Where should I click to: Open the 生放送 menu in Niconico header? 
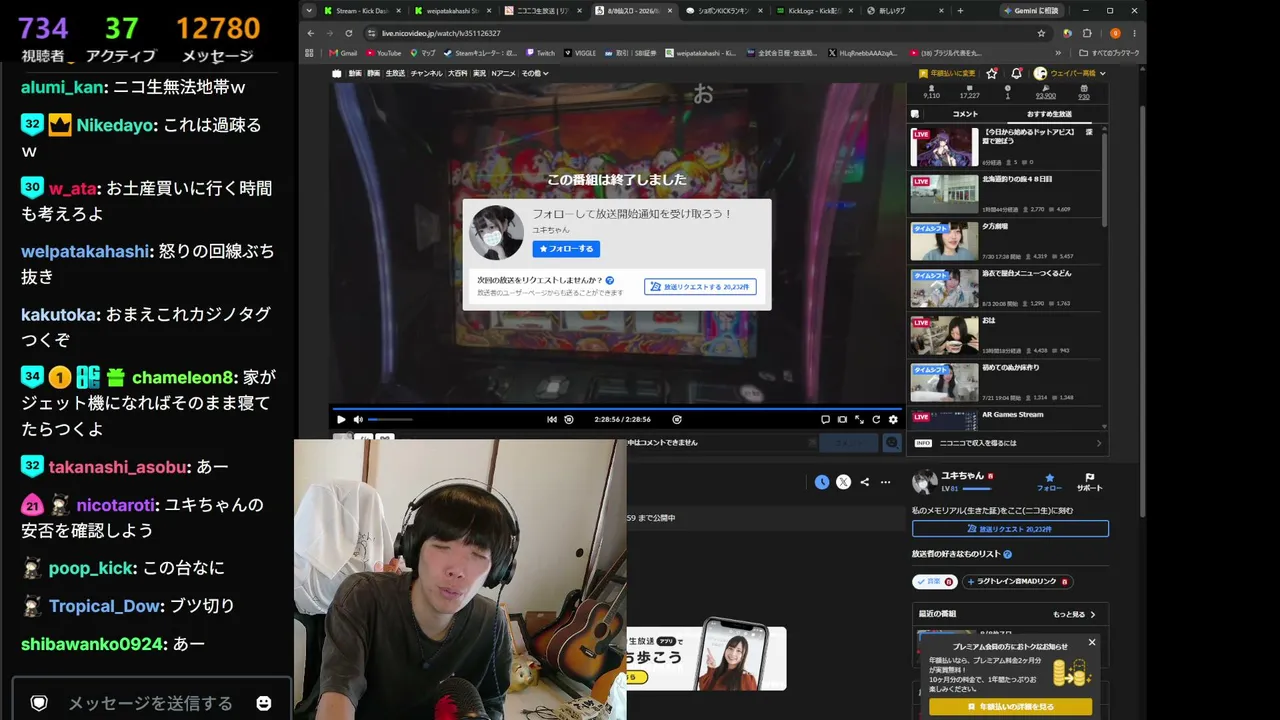tap(395, 73)
